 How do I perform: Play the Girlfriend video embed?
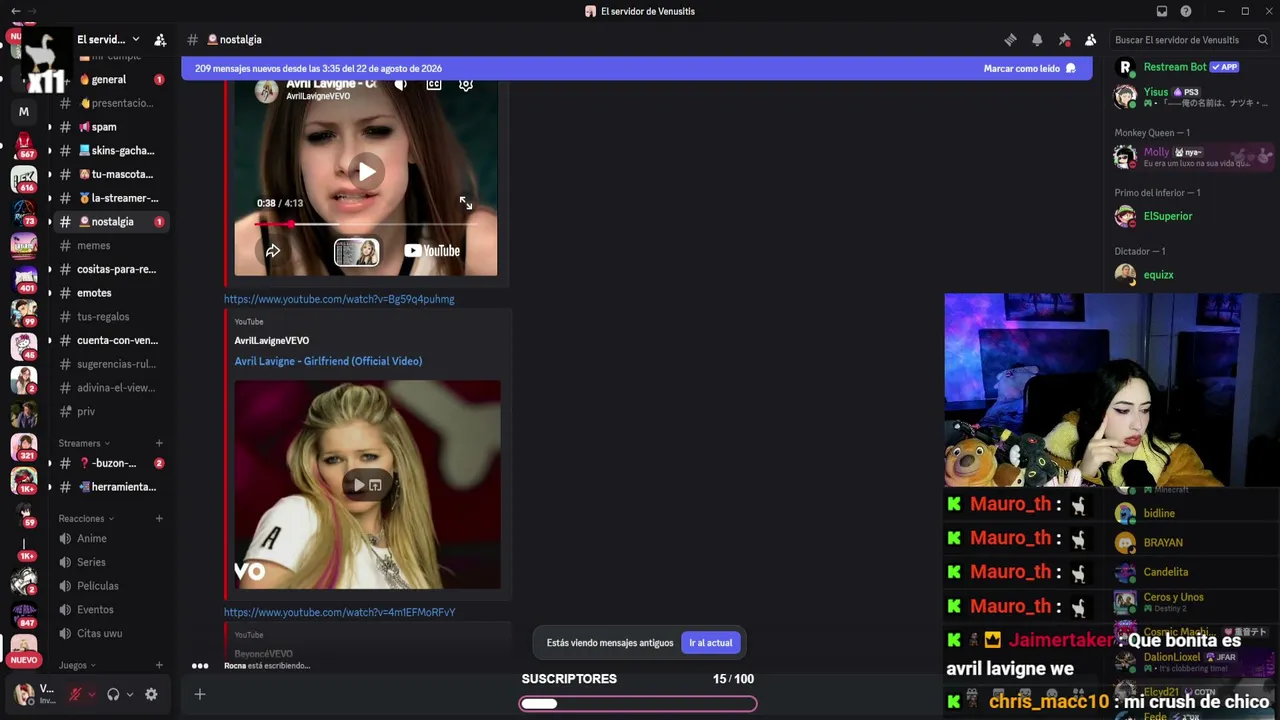[x=358, y=485]
